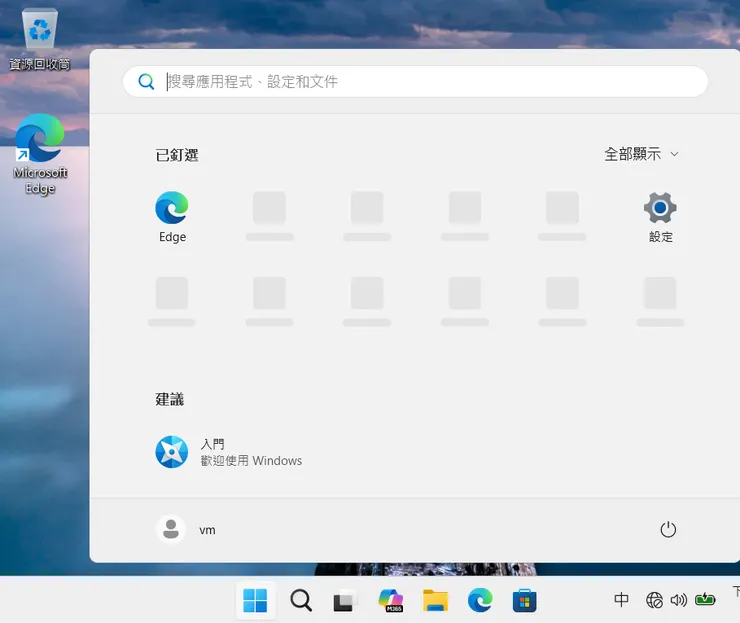Viewport: 740px width, 623px height.
Task: Open the power options button
Action: pos(668,530)
